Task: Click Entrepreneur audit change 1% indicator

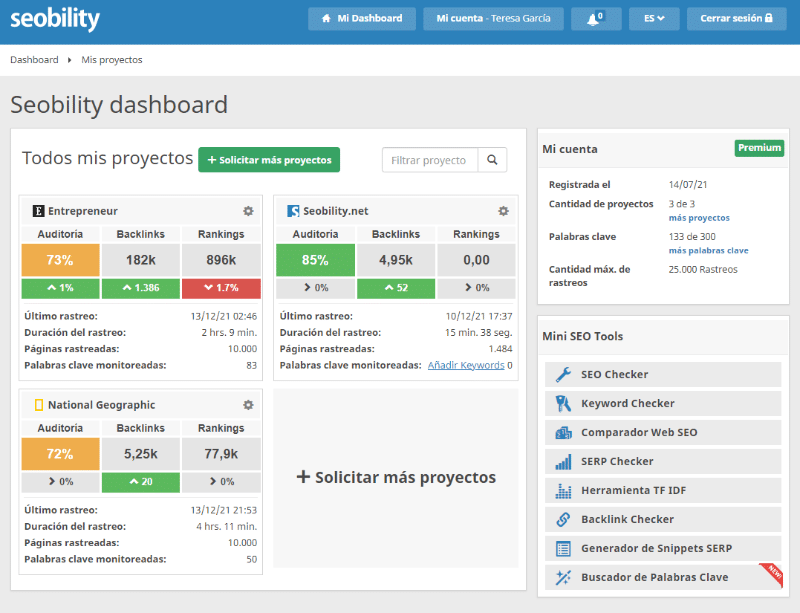Action: coord(60,288)
